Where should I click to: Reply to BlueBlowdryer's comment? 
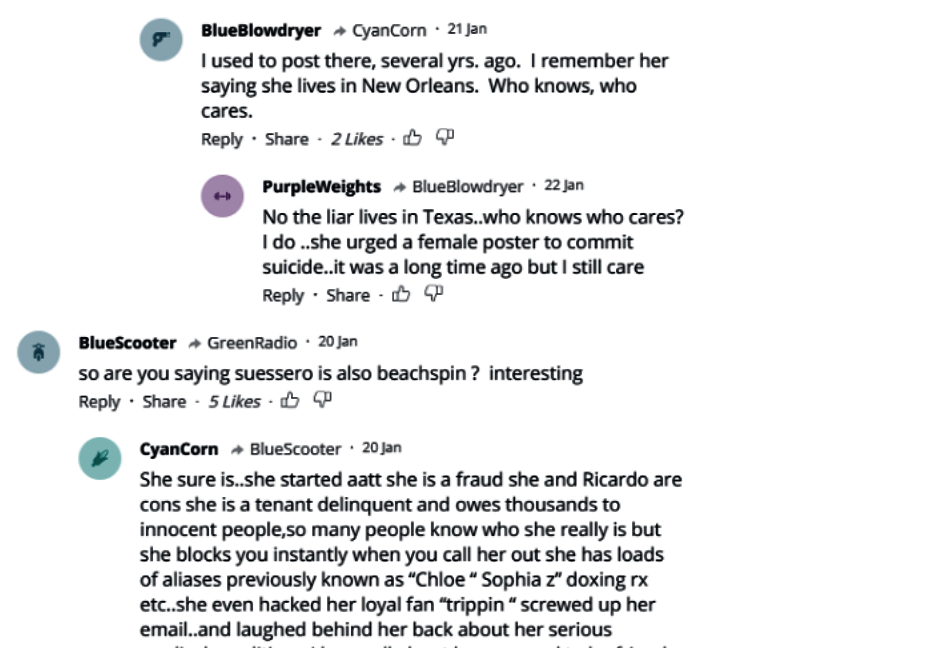click(x=222, y=139)
